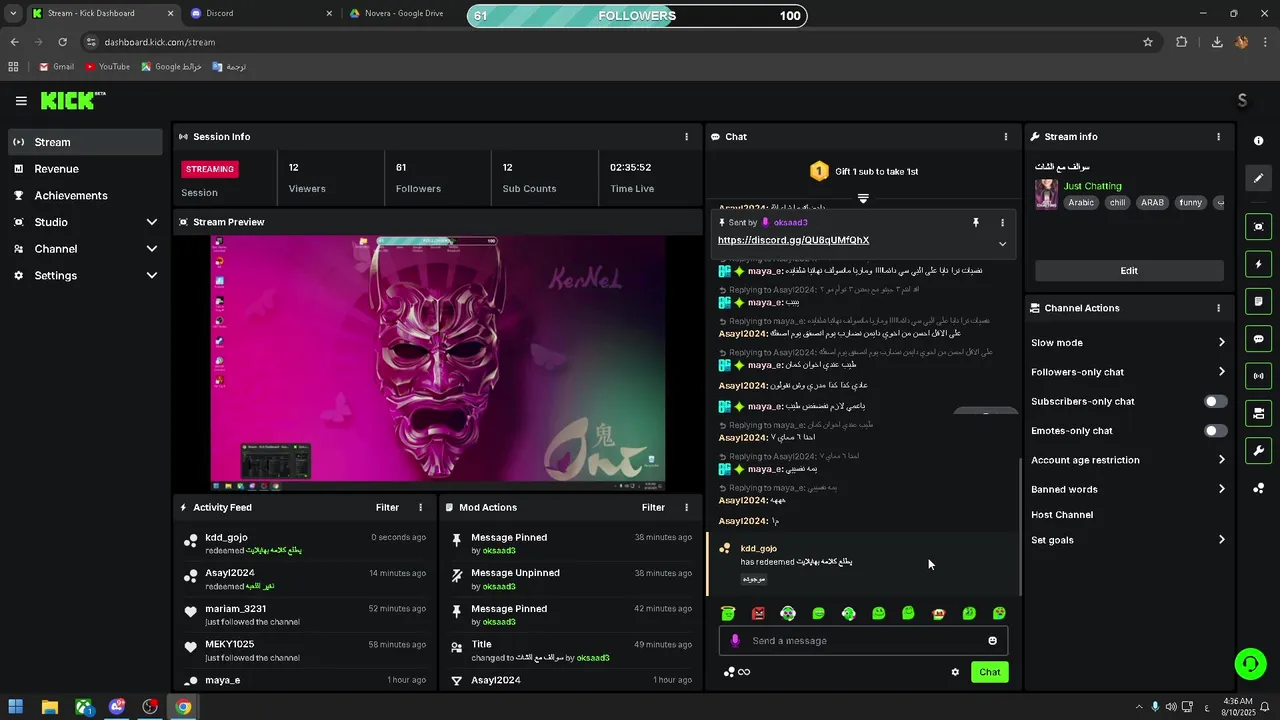
Task: Click the pencil edit icon in the right rail
Action: [x=1259, y=178]
